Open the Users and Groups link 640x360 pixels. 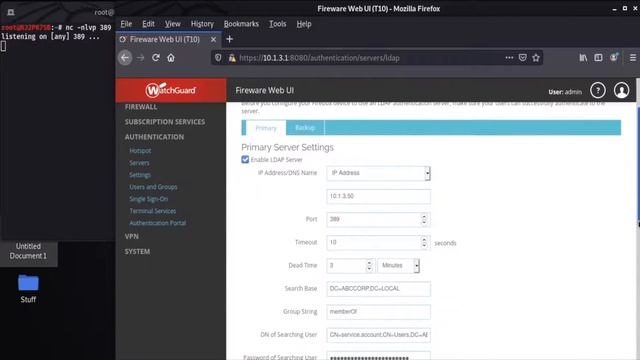(153, 187)
